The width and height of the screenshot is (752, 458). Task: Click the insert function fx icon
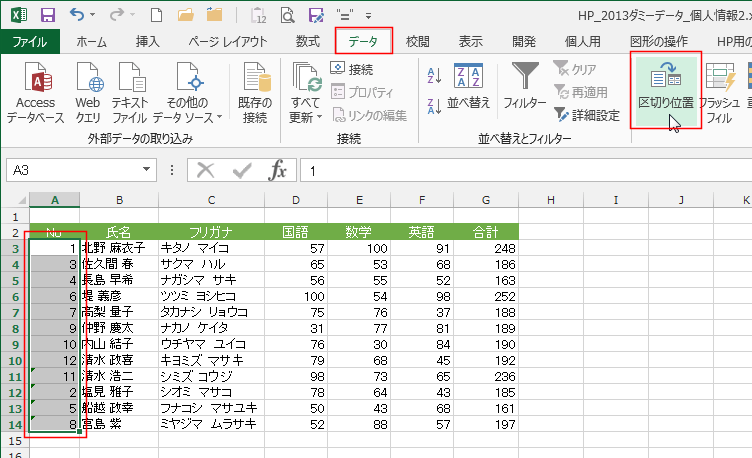click(278, 171)
